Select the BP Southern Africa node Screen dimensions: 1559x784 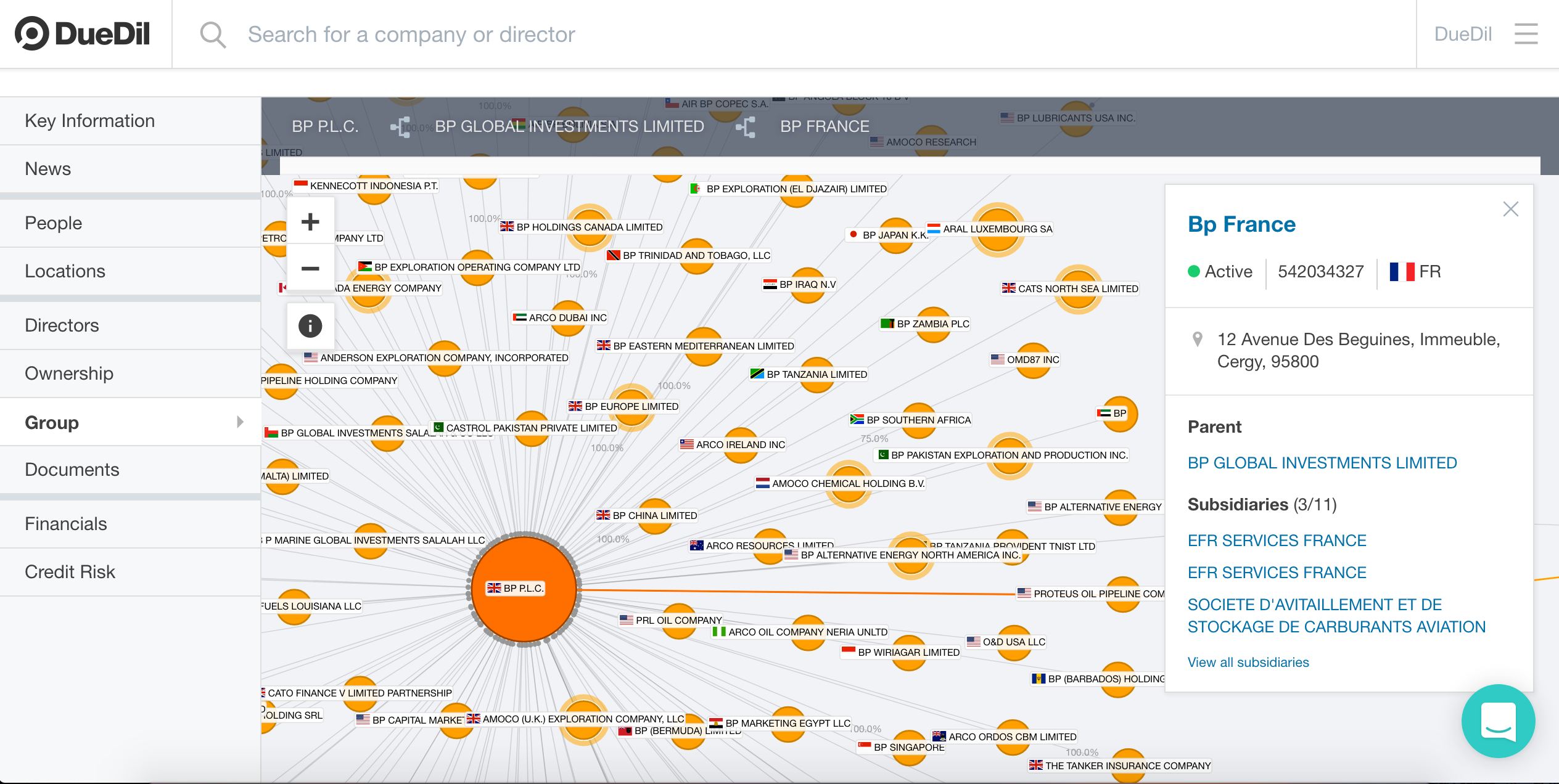pyautogui.click(x=919, y=420)
